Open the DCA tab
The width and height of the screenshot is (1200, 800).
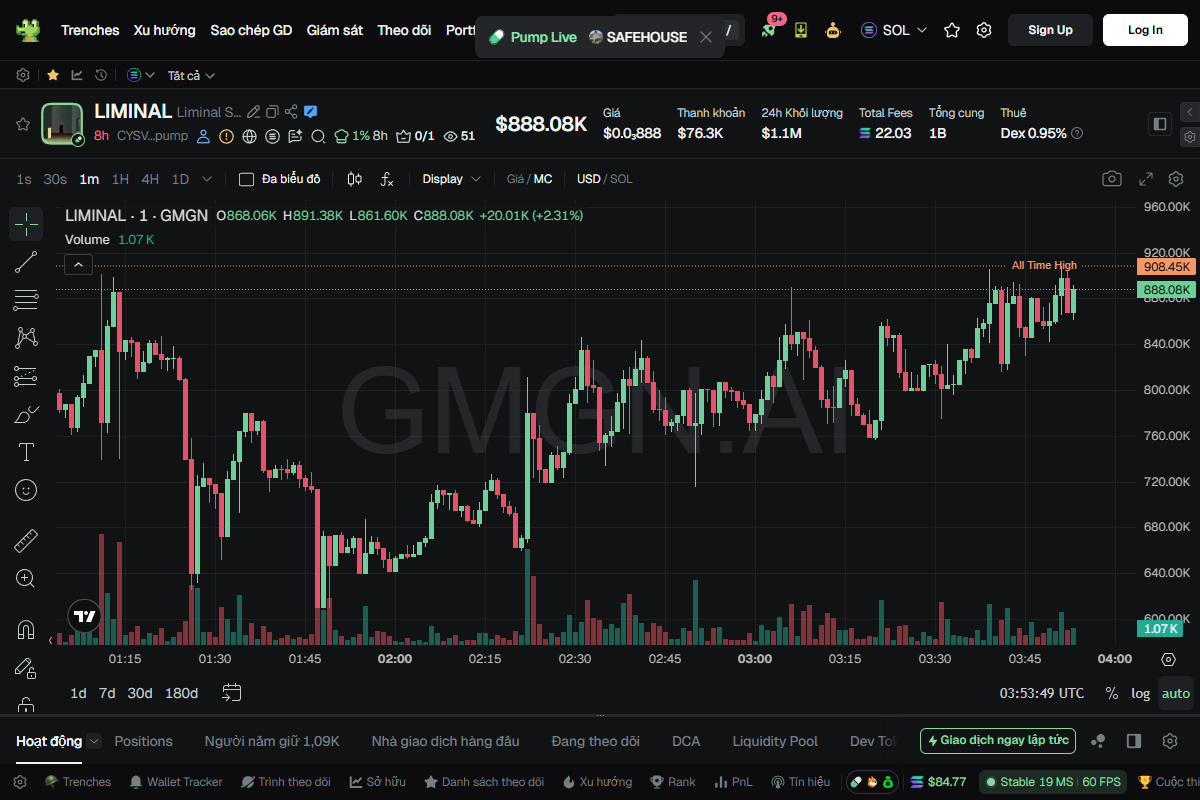686,741
